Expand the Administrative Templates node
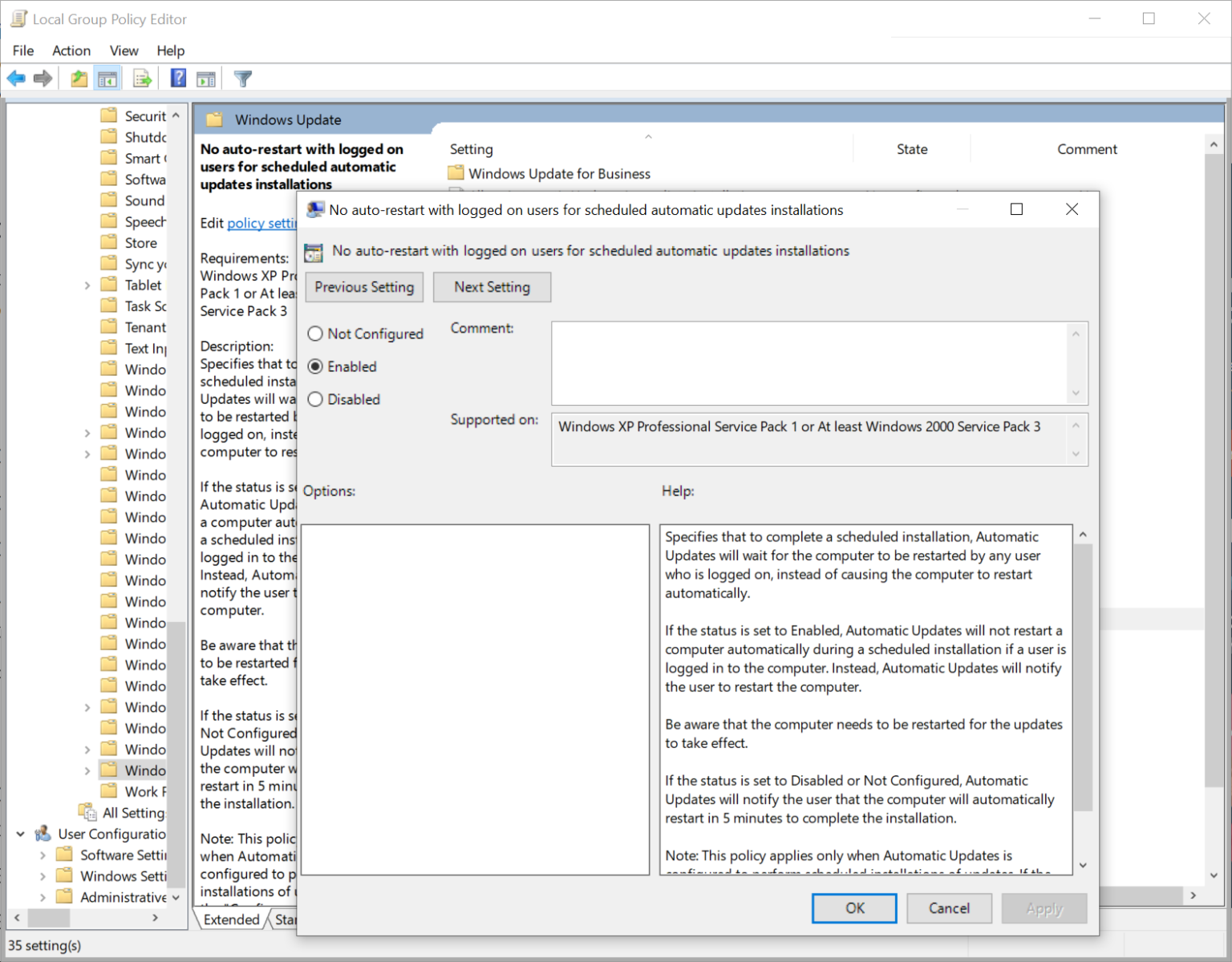This screenshot has height=962, width=1232. pos(43,897)
